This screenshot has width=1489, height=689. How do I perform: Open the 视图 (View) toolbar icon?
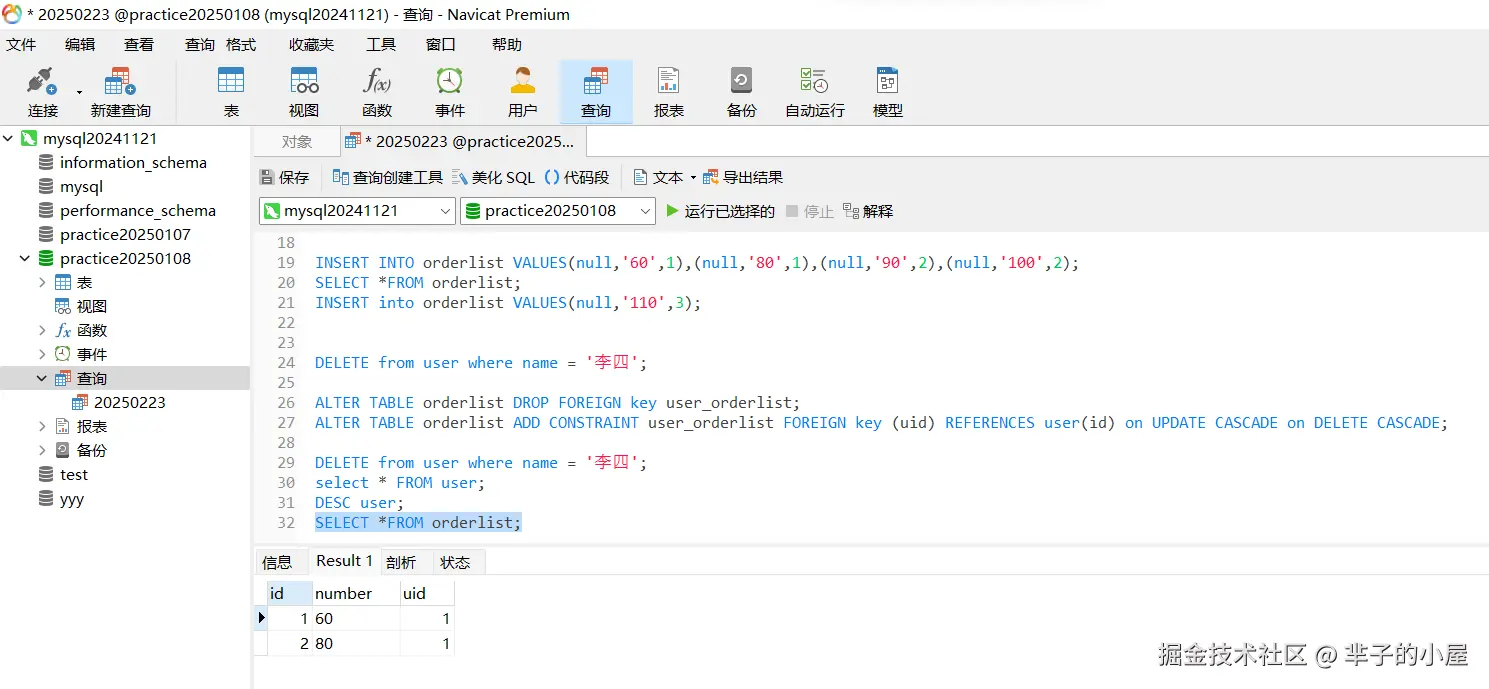pos(304,92)
